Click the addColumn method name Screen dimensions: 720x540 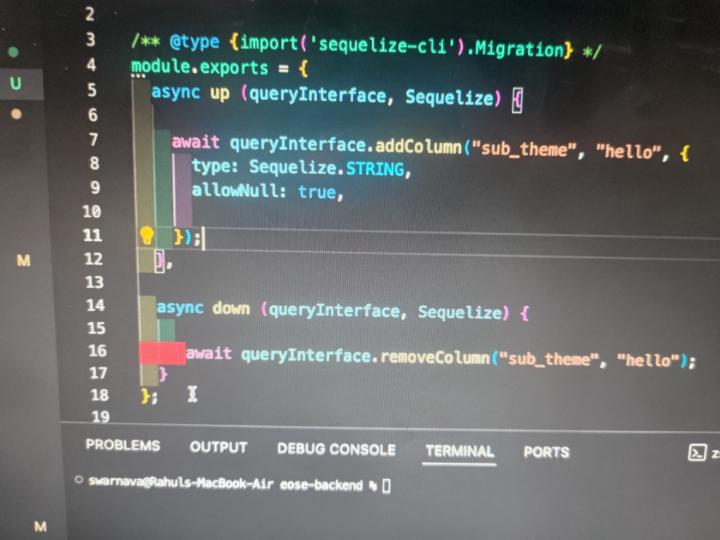pos(418,146)
